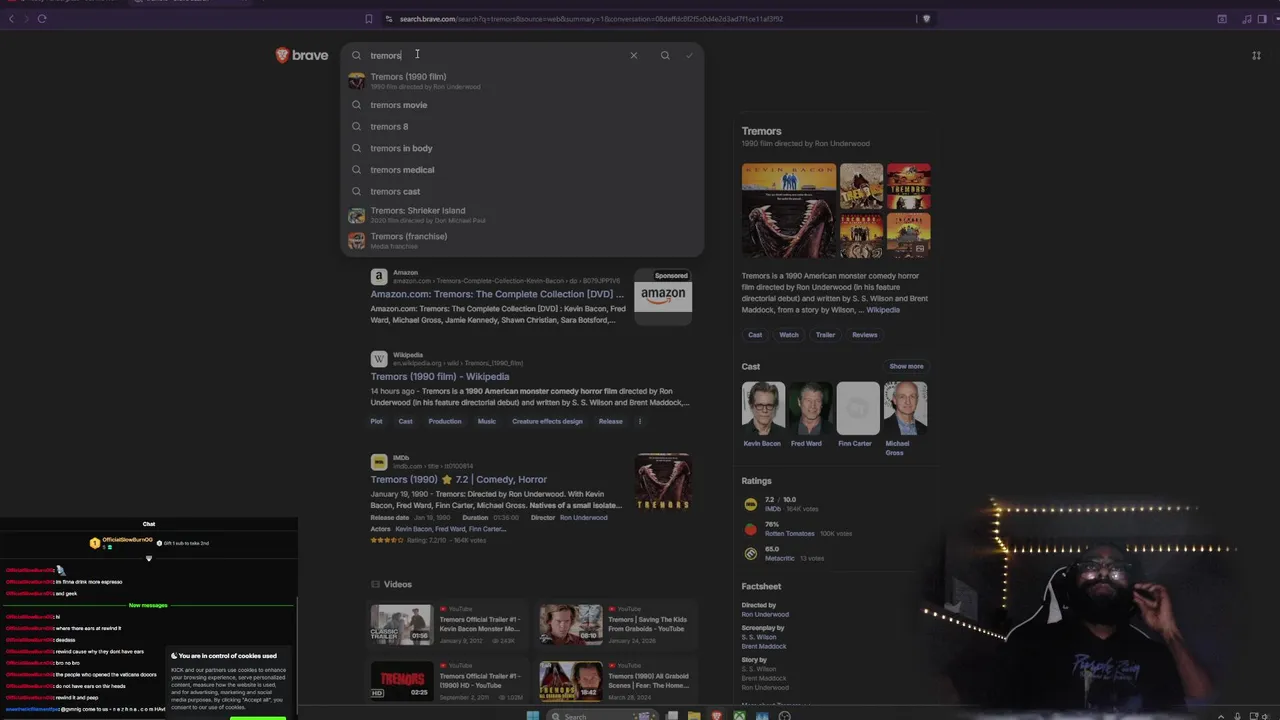1280x720 pixels.
Task: Clear the search box with the X icon
Action: 633,55
